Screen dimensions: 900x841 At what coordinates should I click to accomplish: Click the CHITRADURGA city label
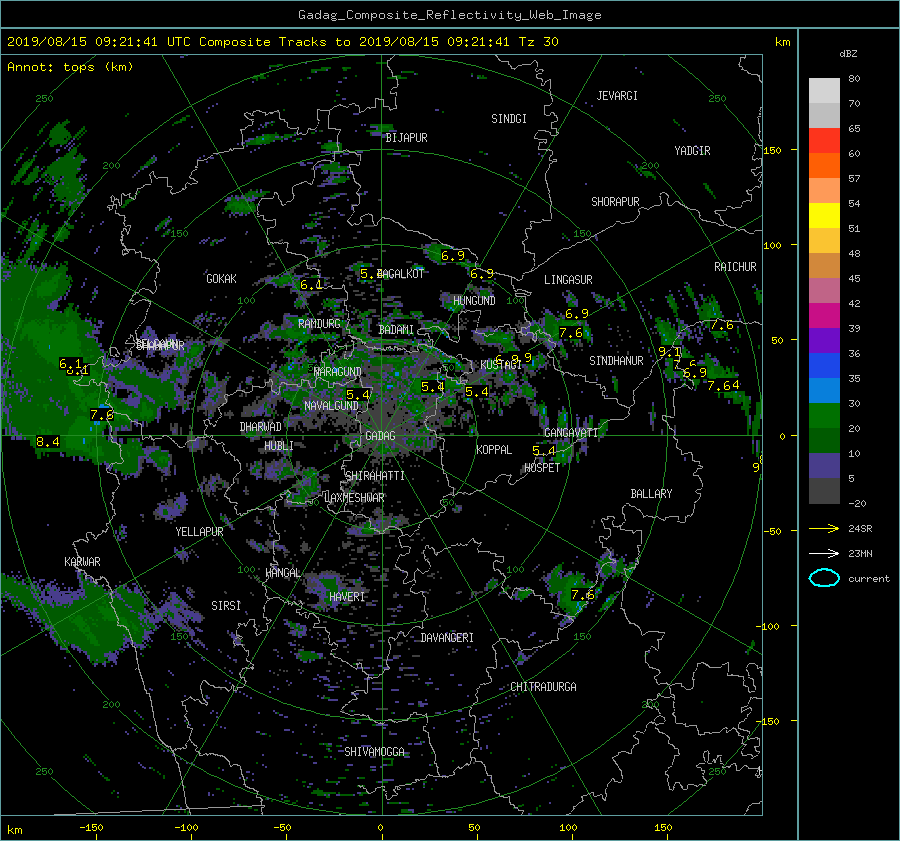point(544,687)
